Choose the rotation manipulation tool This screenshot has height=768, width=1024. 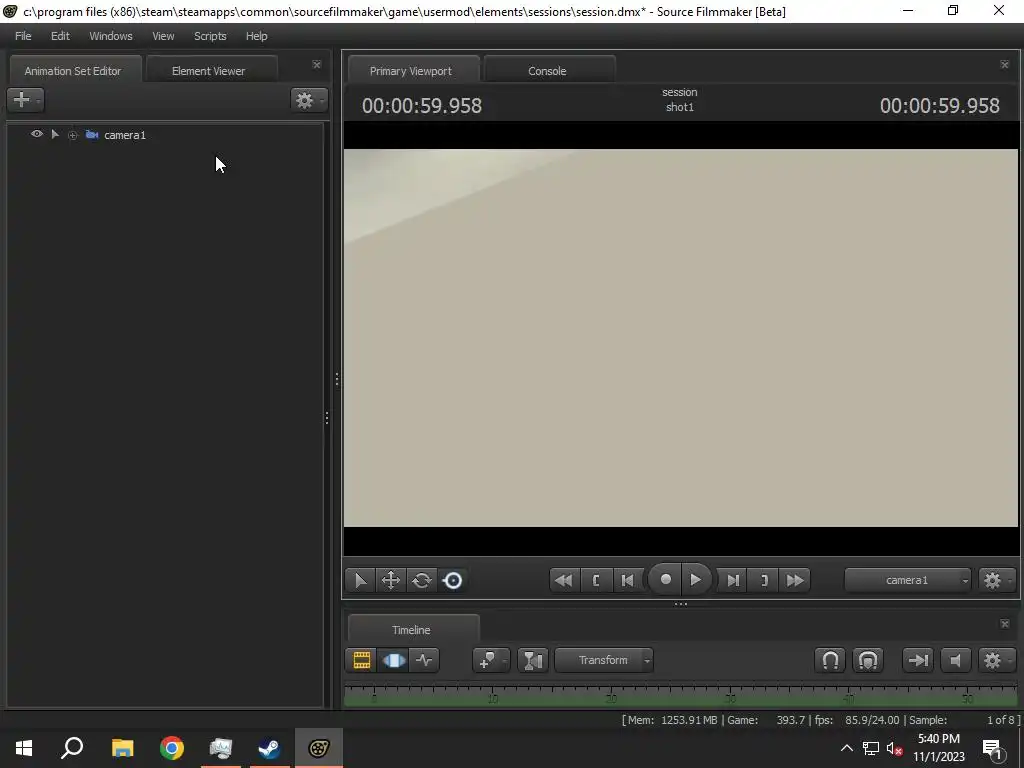tap(422, 580)
